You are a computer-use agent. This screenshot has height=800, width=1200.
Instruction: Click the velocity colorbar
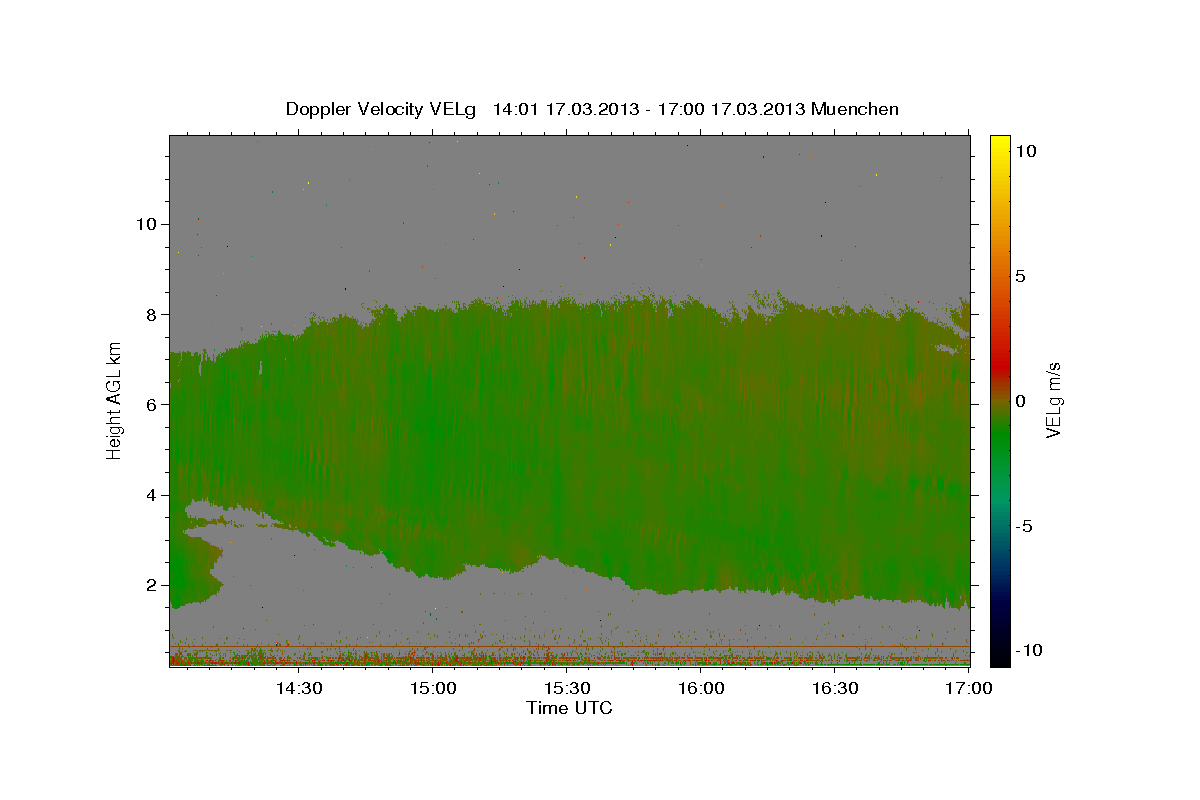[999, 400]
